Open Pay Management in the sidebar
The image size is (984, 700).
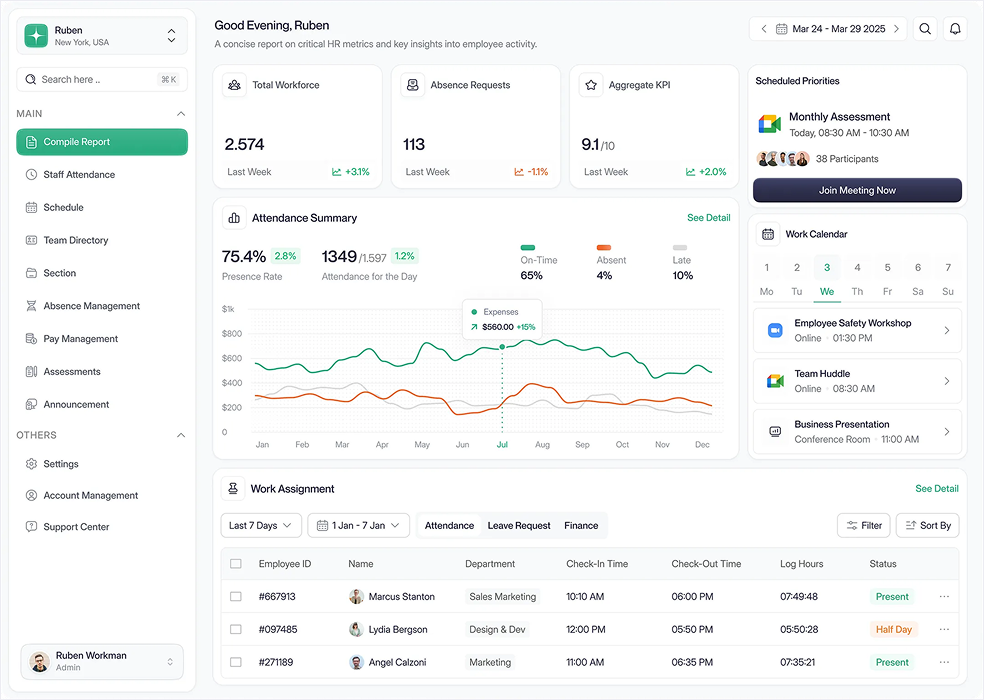click(102, 339)
